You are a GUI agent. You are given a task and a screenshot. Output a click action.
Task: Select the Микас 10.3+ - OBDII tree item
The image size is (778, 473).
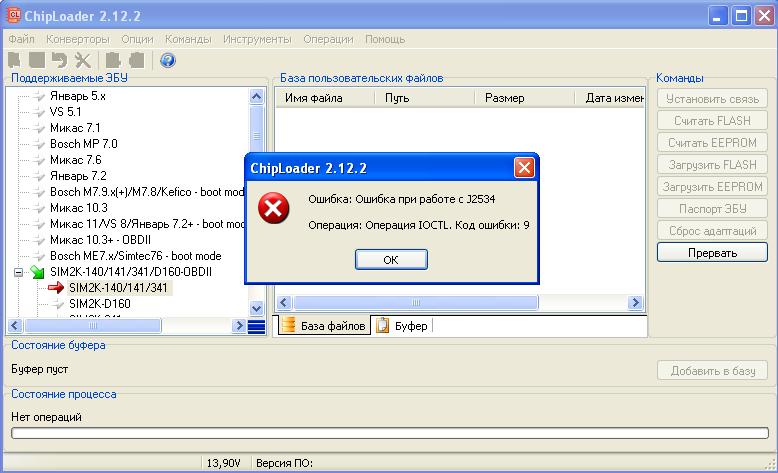click(x=100, y=240)
